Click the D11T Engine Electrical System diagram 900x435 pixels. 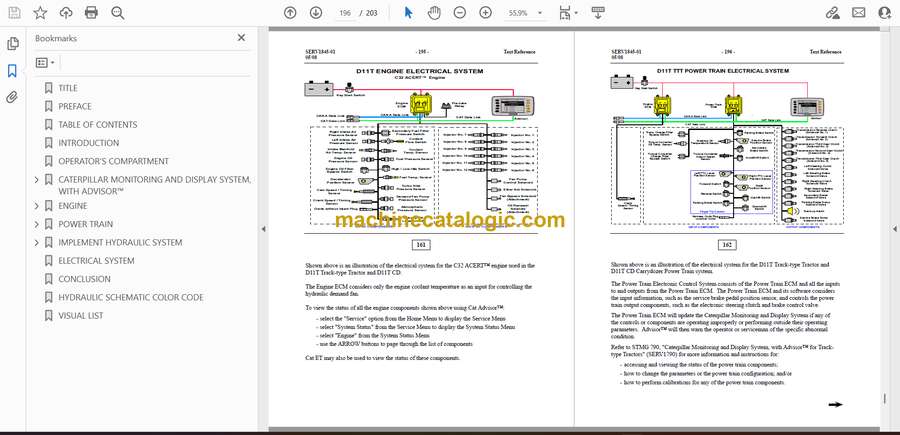[420, 146]
